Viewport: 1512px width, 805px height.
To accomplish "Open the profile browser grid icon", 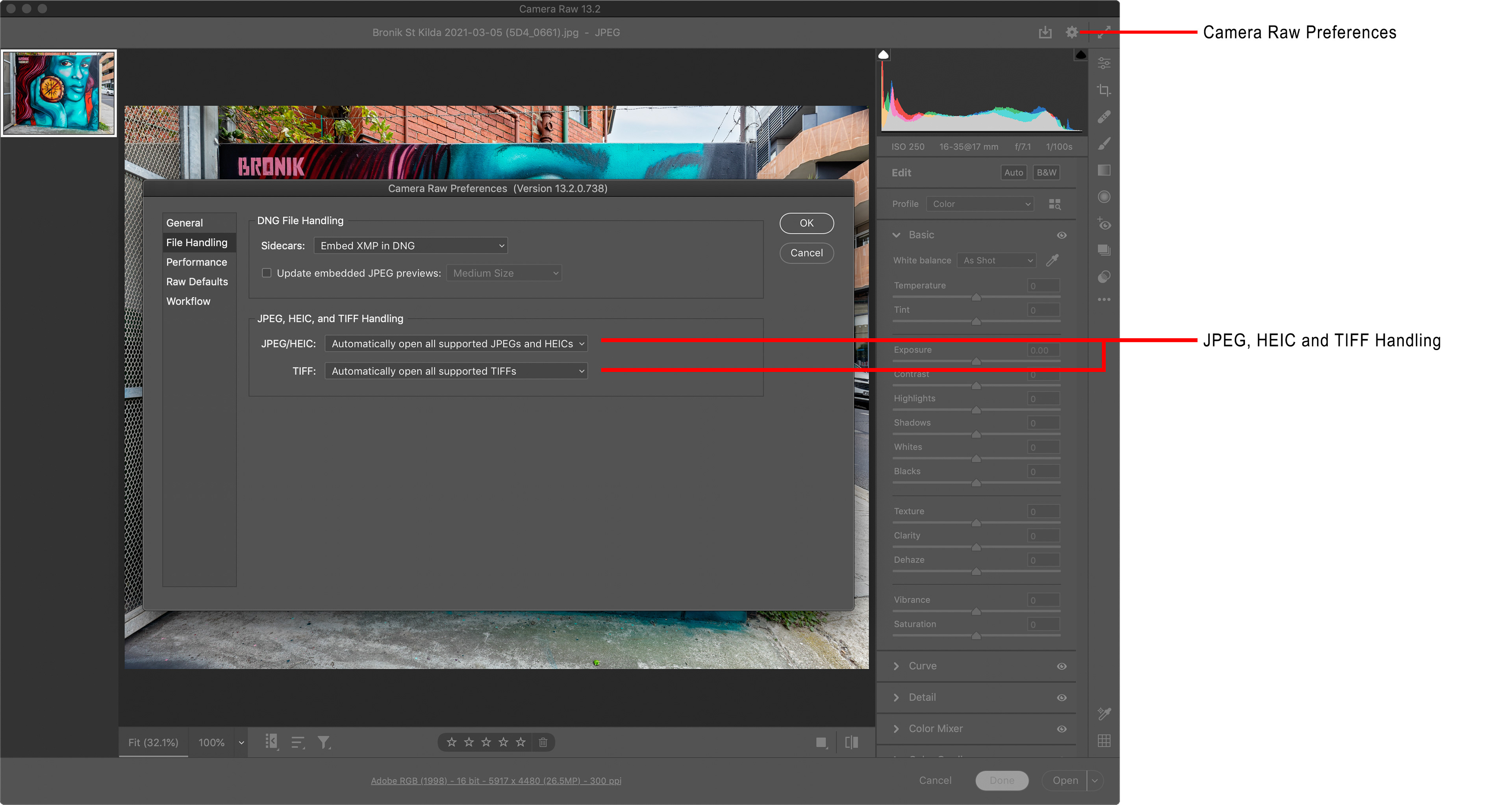I will (1054, 204).
